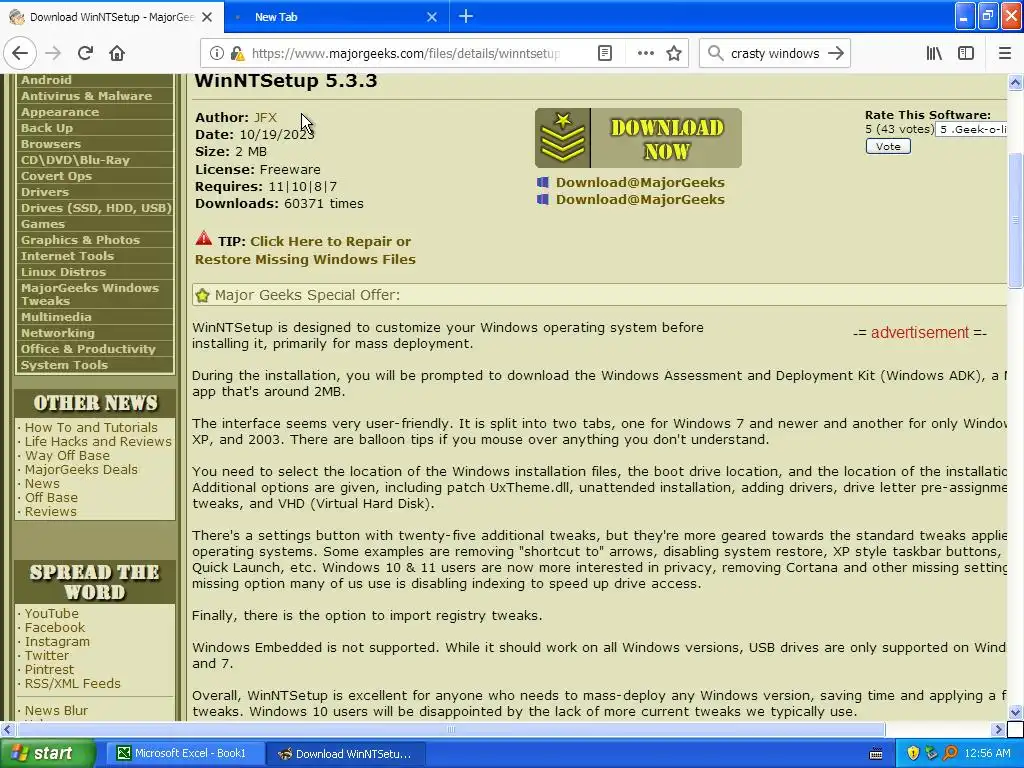This screenshot has width=1024, height=768.
Task: Open the RSS/XML Feeds link
Action: click(72, 684)
